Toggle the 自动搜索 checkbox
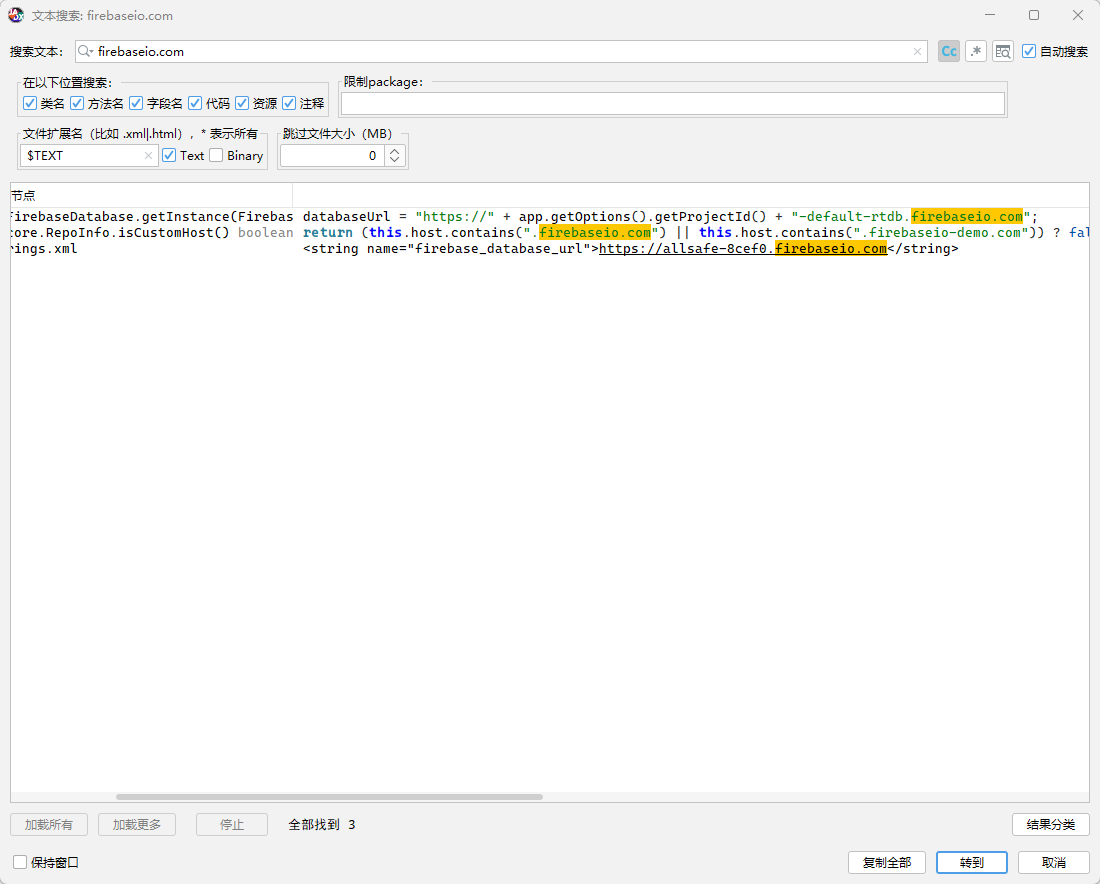1100x884 pixels. point(1029,51)
